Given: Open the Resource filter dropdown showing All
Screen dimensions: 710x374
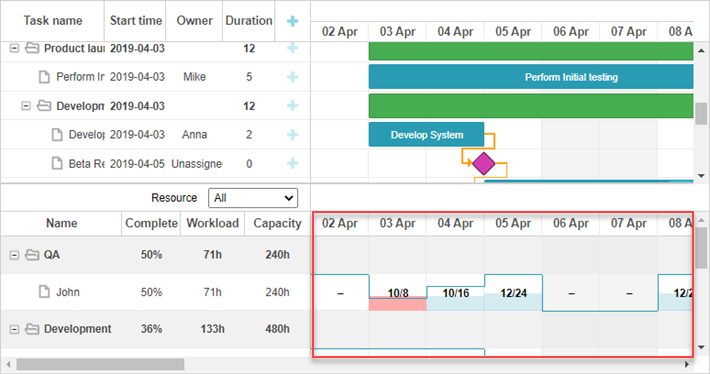Looking at the screenshot, I should coord(253,198).
